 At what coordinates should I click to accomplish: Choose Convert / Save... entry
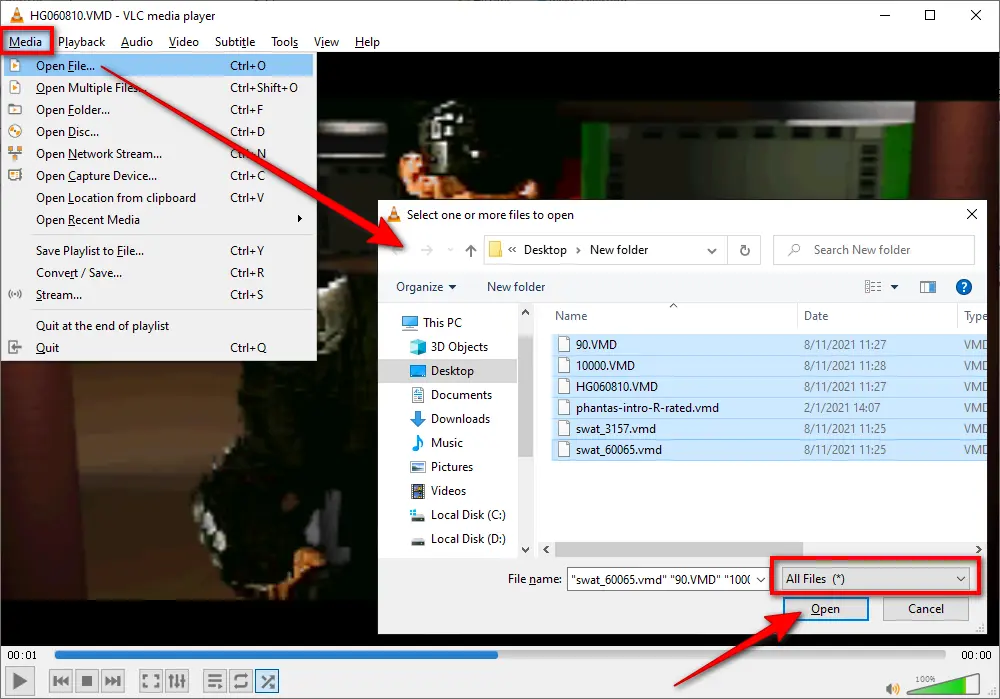pyautogui.click(x=158, y=272)
